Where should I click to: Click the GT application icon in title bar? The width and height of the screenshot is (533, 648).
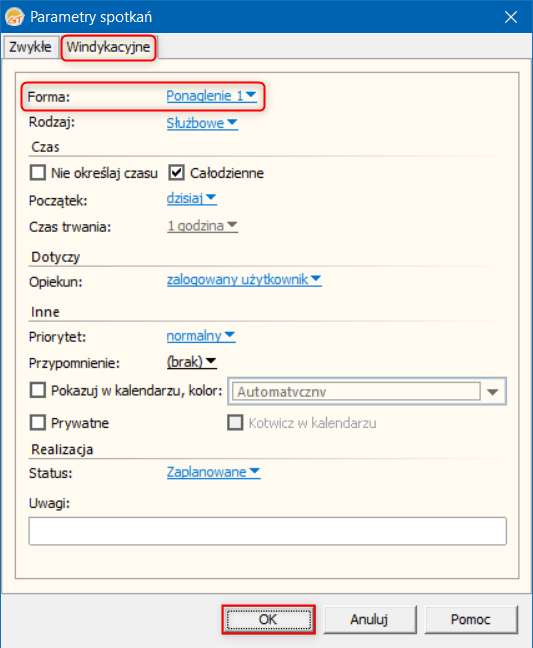pyautogui.click(x=14, y=17)
